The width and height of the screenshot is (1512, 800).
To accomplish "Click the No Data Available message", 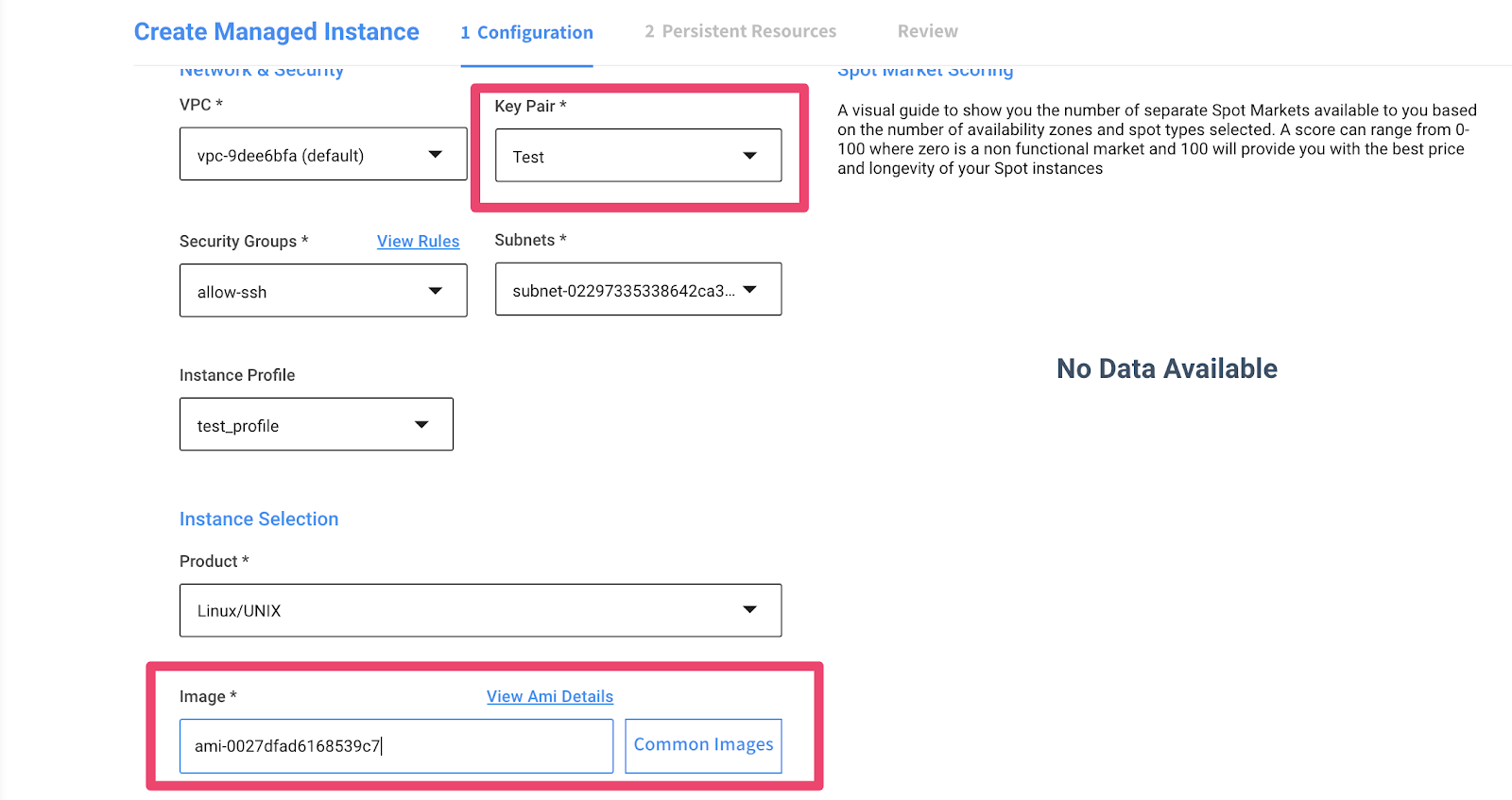I will 1167,368.
